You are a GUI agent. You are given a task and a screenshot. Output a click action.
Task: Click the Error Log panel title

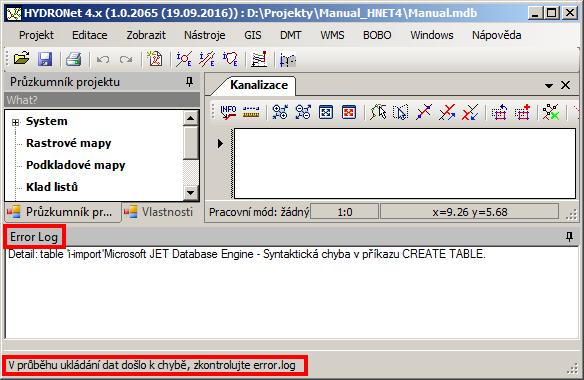tap(34, 237)
